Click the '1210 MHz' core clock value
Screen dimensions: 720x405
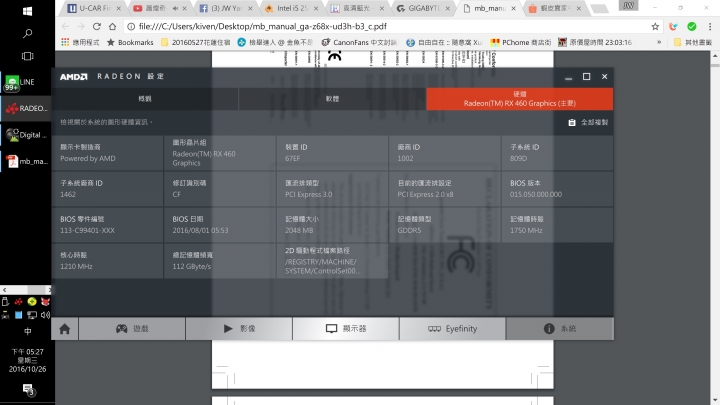click(x=76, y=266)
